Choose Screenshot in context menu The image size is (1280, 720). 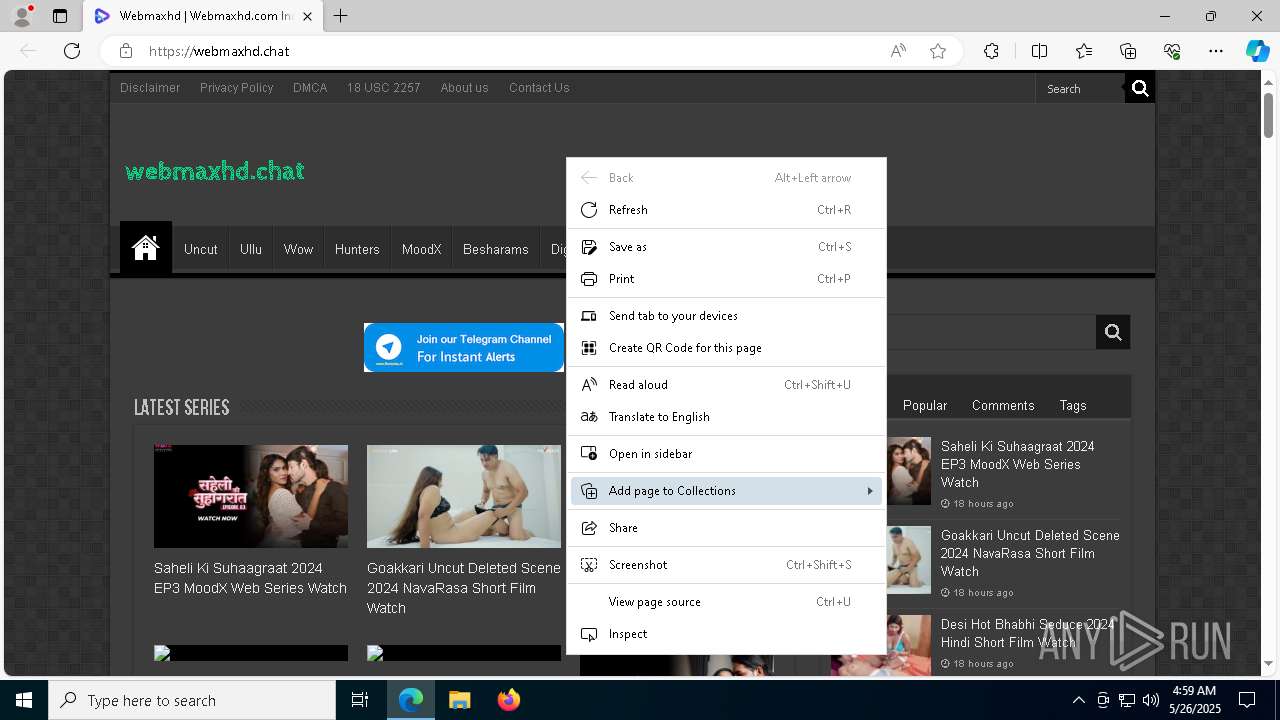pyautogui.click(x=726, y=565)
